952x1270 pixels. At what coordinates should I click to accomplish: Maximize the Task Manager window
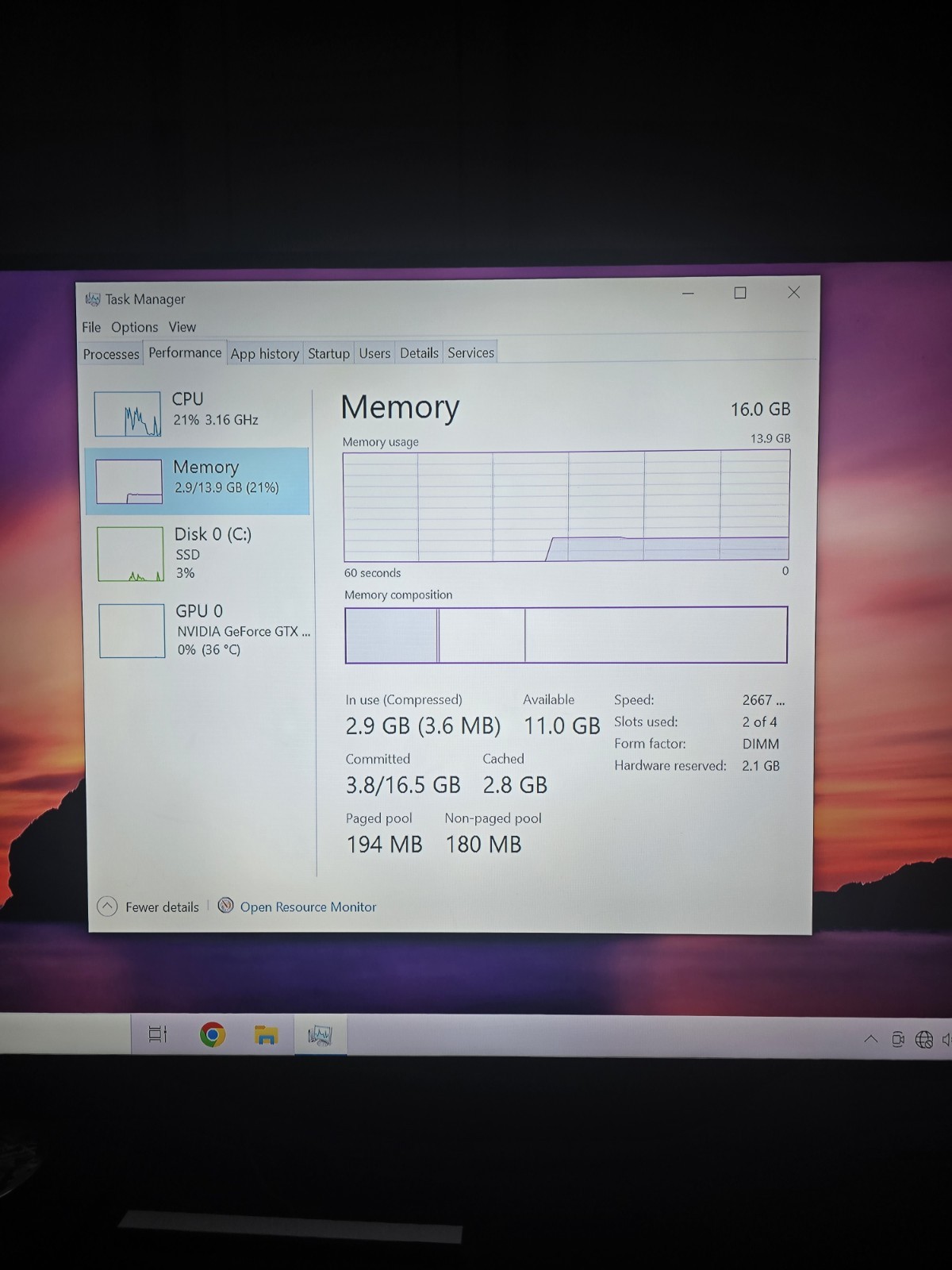[740, 293]
